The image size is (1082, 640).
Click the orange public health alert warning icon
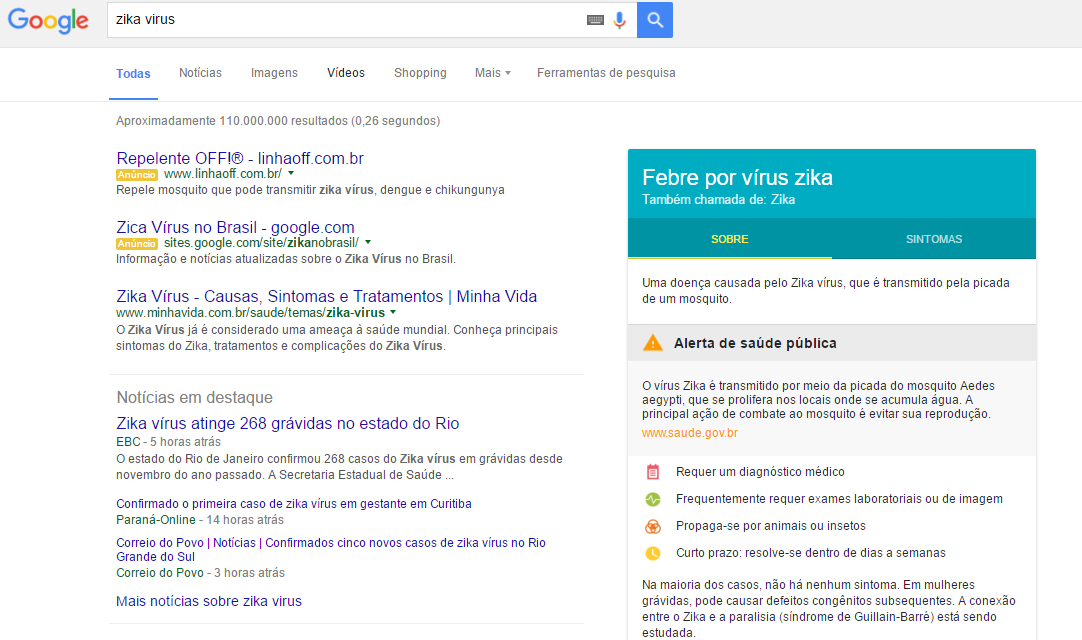(x=652, y=342)
